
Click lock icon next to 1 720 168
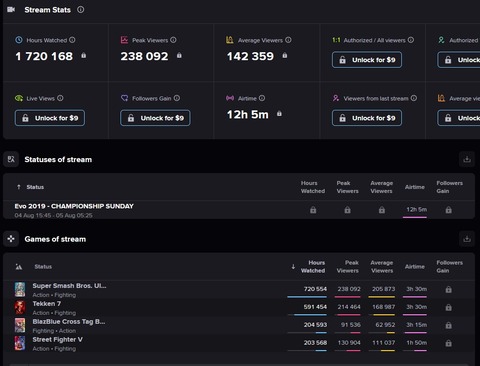point(84,55)
